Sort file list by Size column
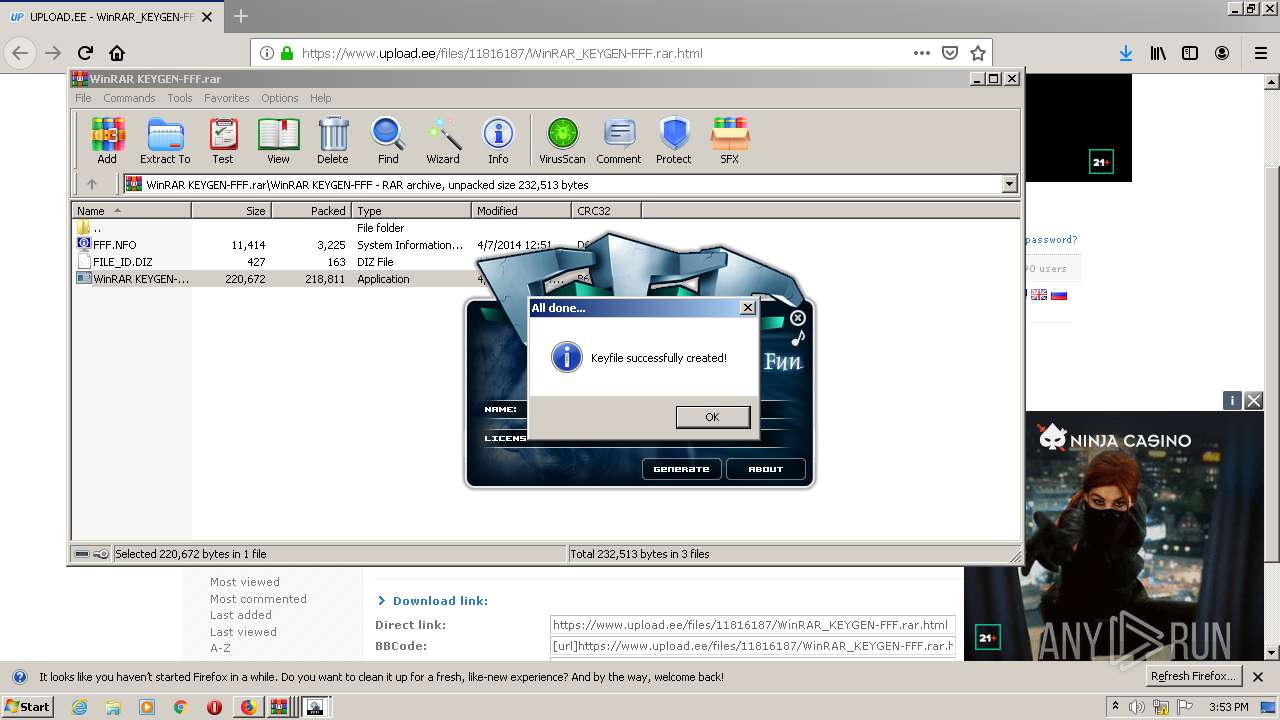This screenshot has height=720, width=1280. [231, 210]
